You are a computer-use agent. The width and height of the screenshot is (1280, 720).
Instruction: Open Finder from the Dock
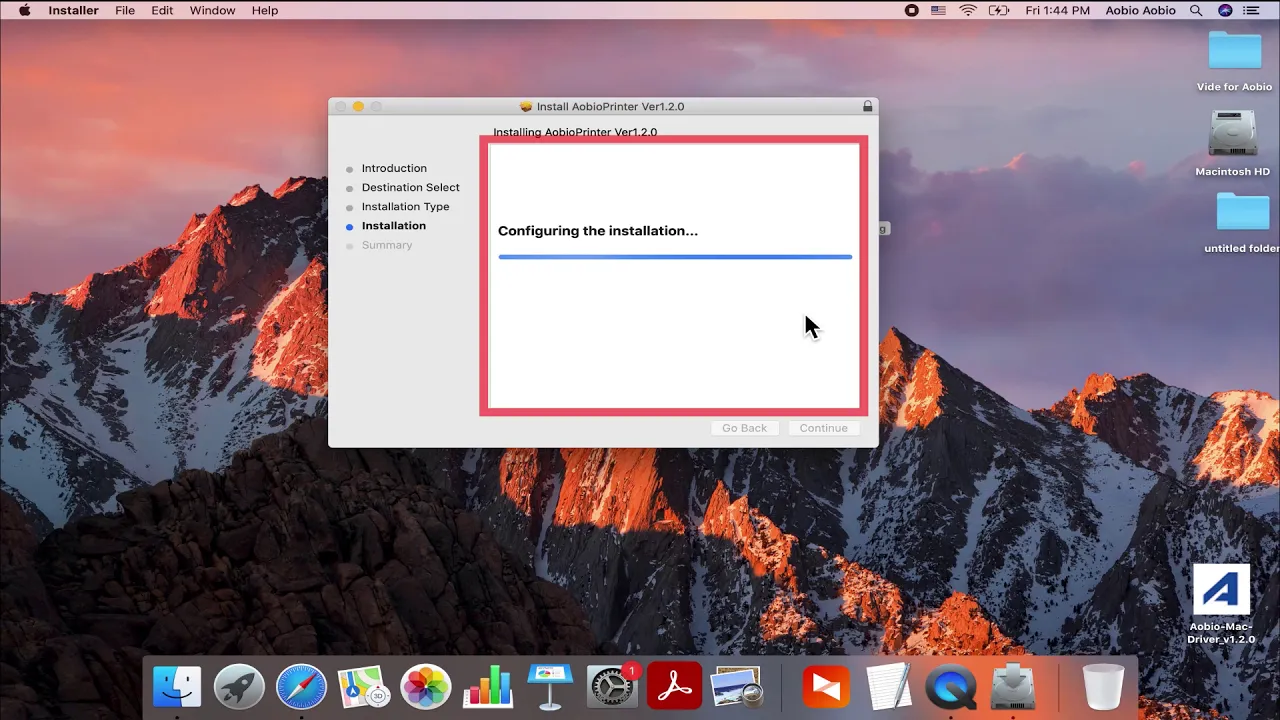pos(177,688)
